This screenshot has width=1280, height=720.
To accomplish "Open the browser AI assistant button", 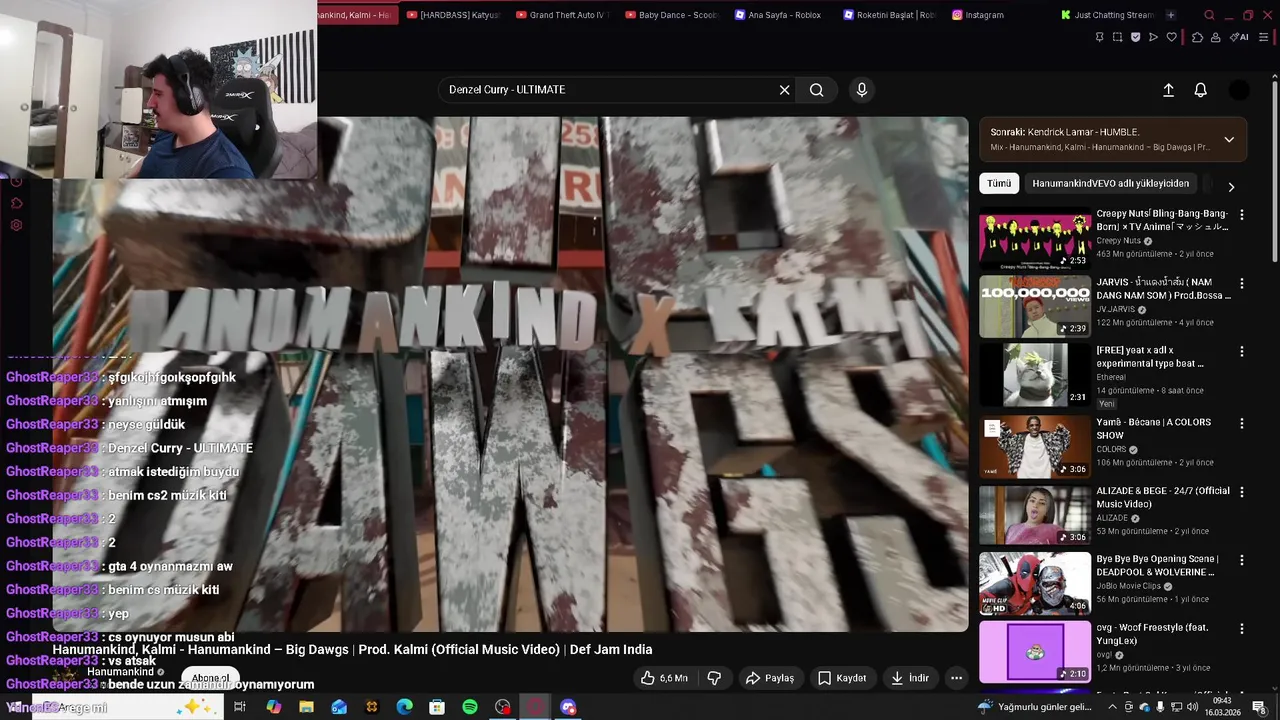I will (x=1240, y=37).
